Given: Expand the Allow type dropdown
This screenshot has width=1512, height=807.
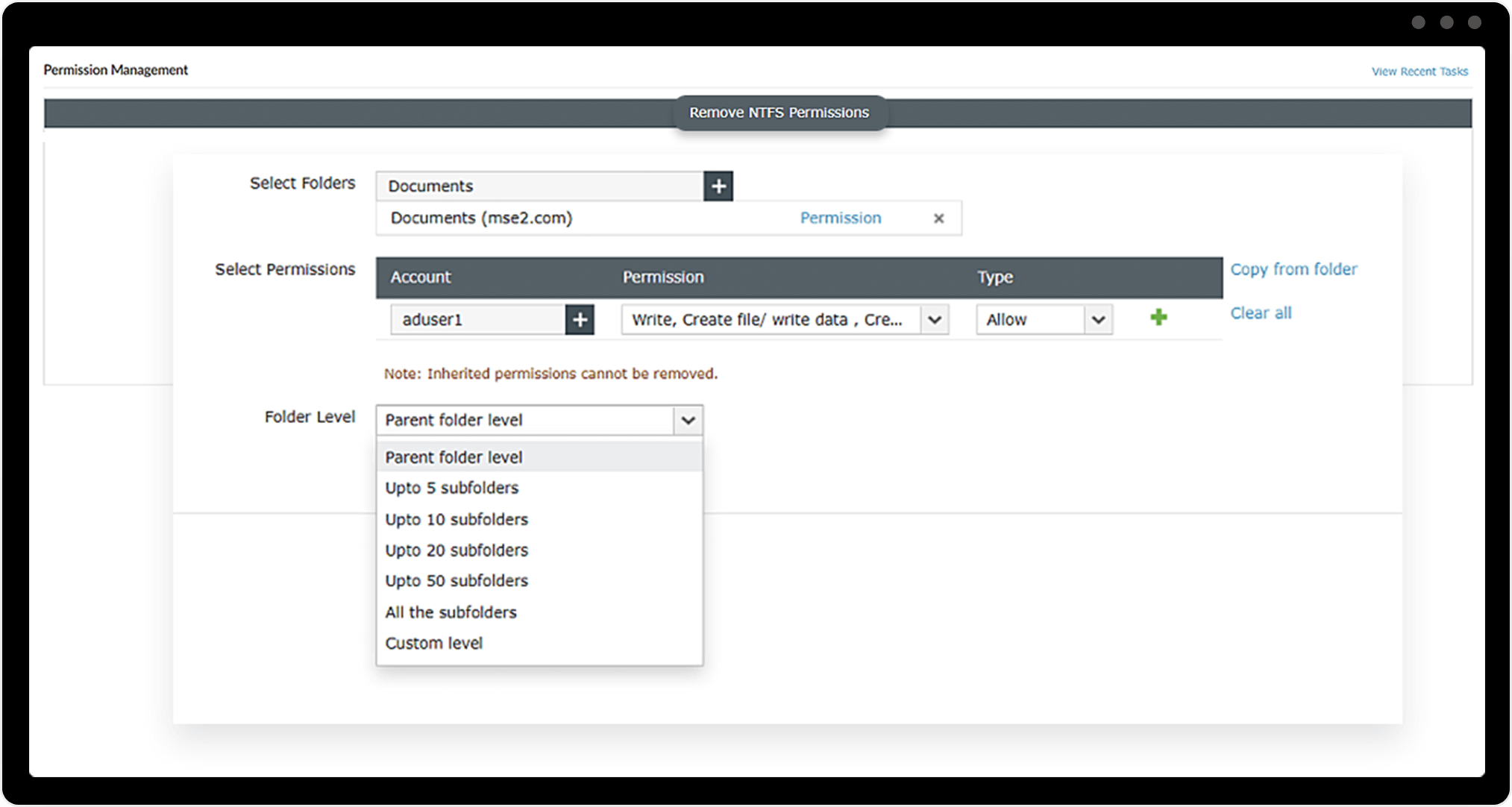Looking at the screenshot, I should point(1097,320).
